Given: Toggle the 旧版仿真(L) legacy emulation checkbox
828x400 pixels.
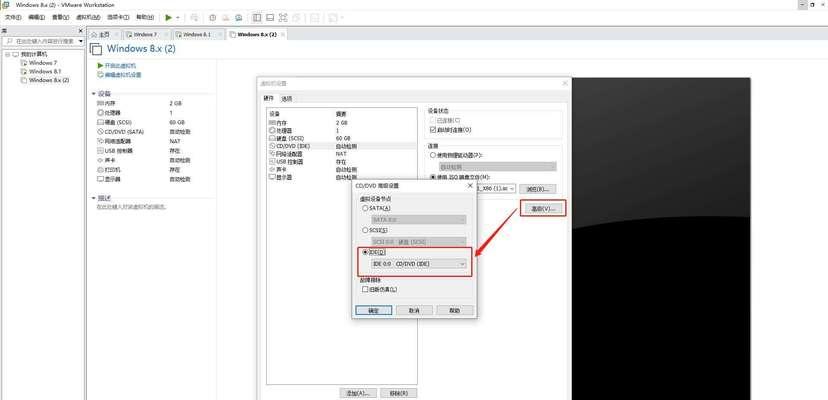Looking at the screenshot, I should click(x=364, y=290).
